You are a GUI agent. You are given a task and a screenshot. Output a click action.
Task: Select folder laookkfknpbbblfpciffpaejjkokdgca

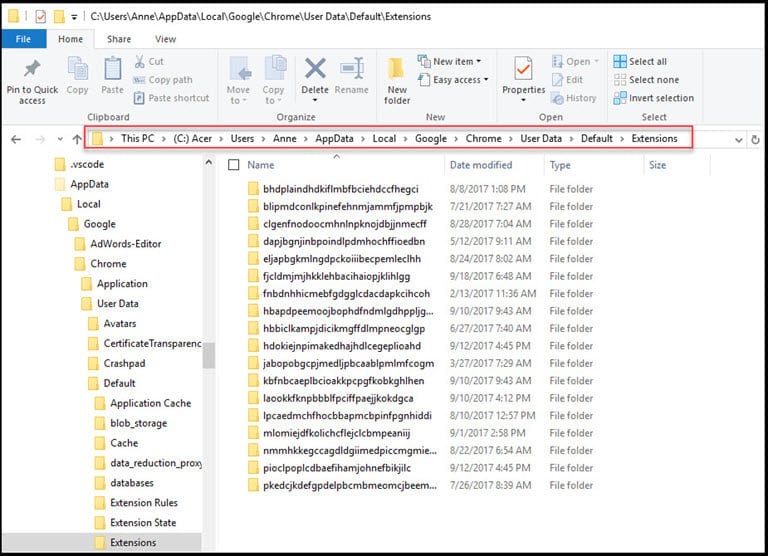tap(338, 398)
